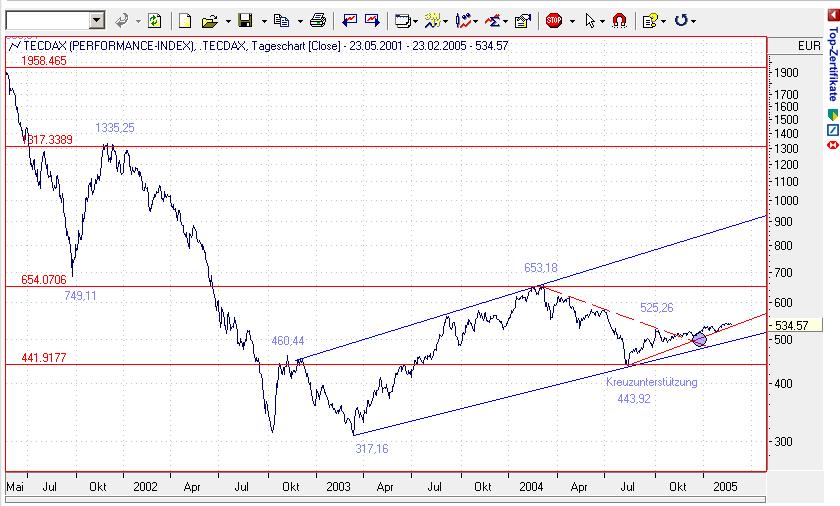840x506 pixels.
Task: Click the purple circle marker on the chart
Action: (x=699, y=339)
